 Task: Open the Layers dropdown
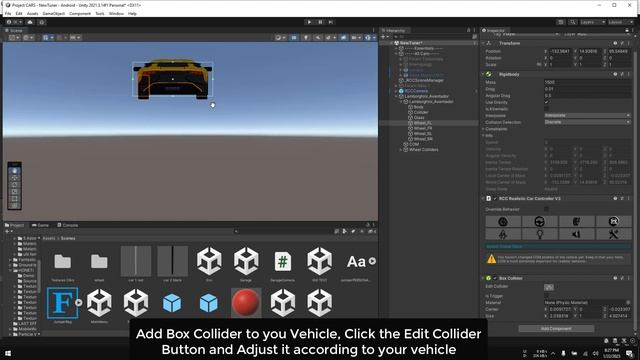[592, 22]
